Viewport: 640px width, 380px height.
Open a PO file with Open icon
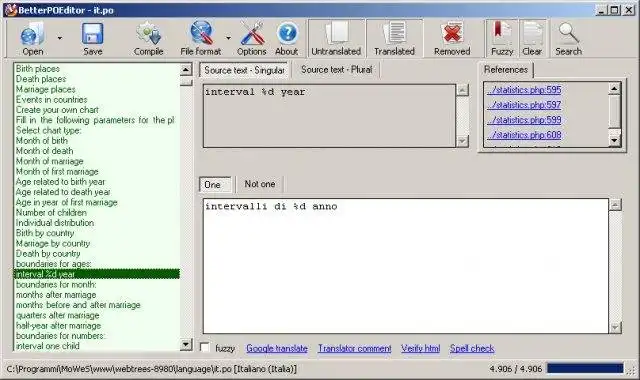point(33,38)
